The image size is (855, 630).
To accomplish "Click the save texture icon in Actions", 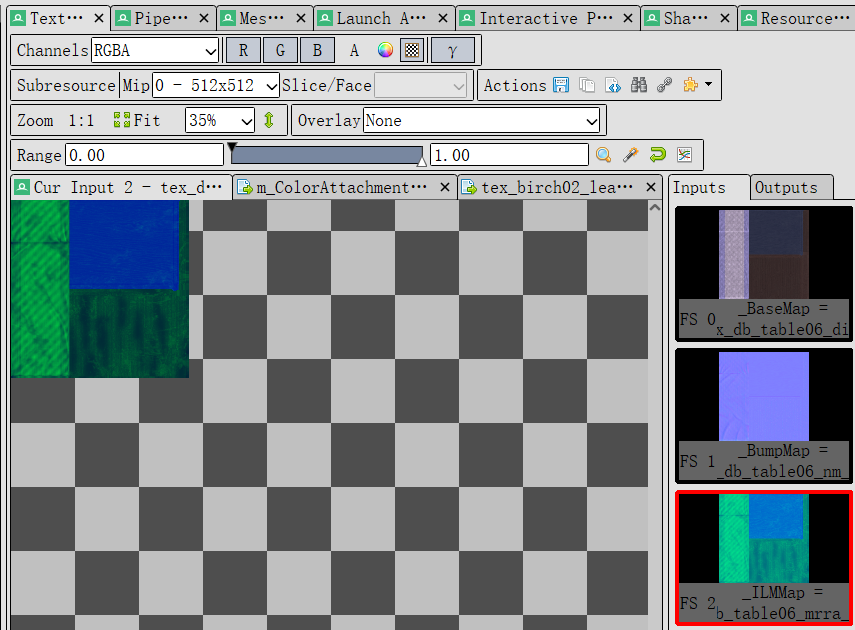I will tap(561, 86).
